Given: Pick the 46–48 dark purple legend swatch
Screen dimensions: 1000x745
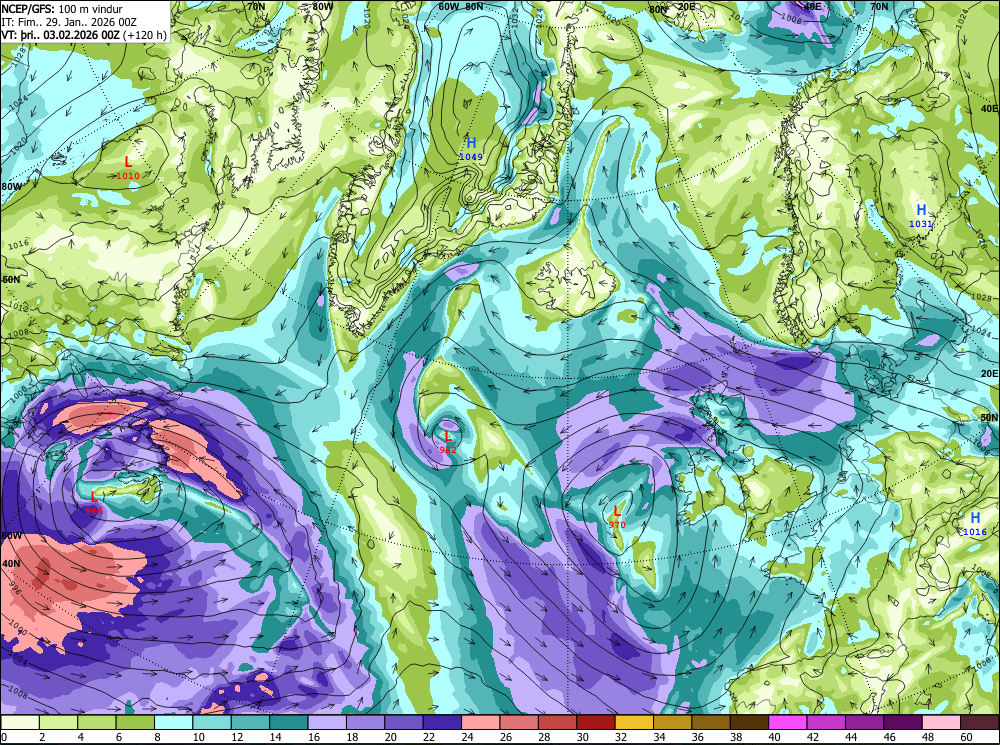Looking at the screenshot, I should (903, 722).
